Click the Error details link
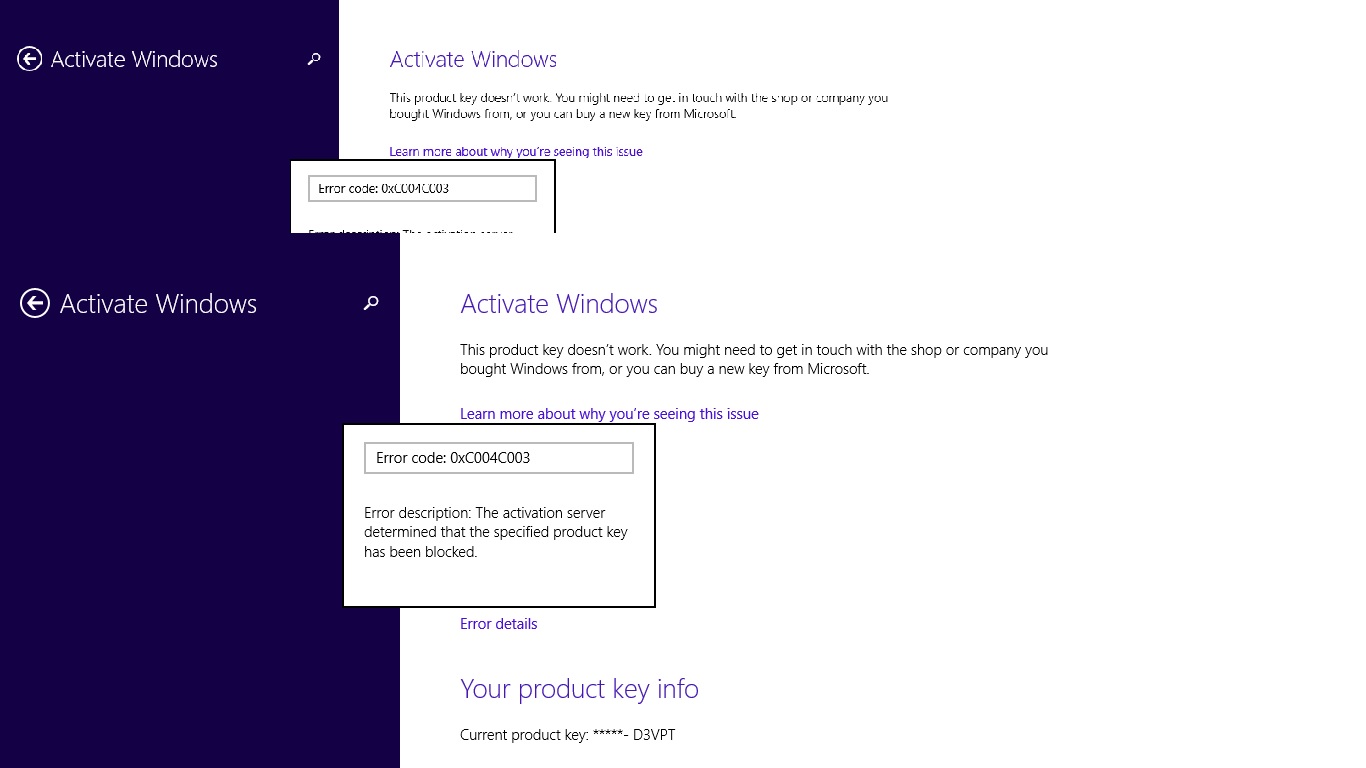1366x768 pixels. pyautogui.click(x=498, y=624)
